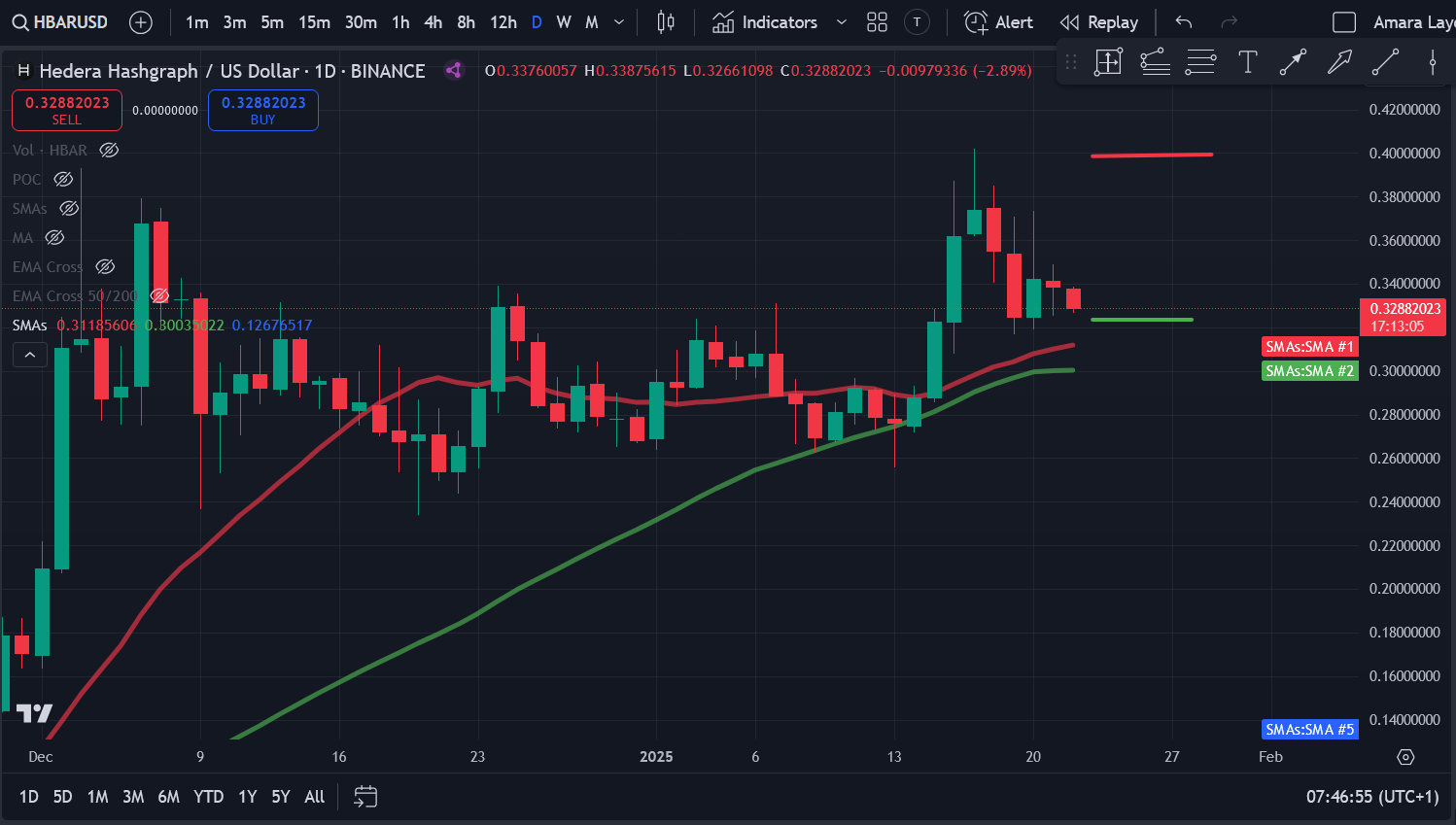This screenshot has height=825, width=1456.
Task: Select the Text drawing tool
Action: 1248,62
